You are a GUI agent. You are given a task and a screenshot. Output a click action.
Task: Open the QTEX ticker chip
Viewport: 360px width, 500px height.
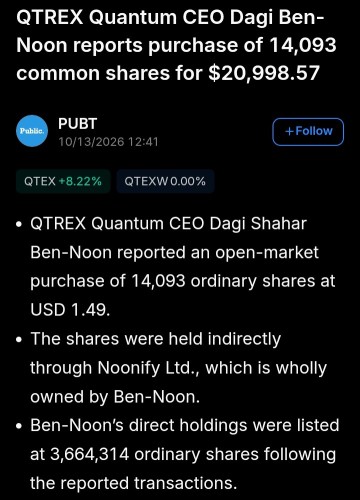(63, 181)
